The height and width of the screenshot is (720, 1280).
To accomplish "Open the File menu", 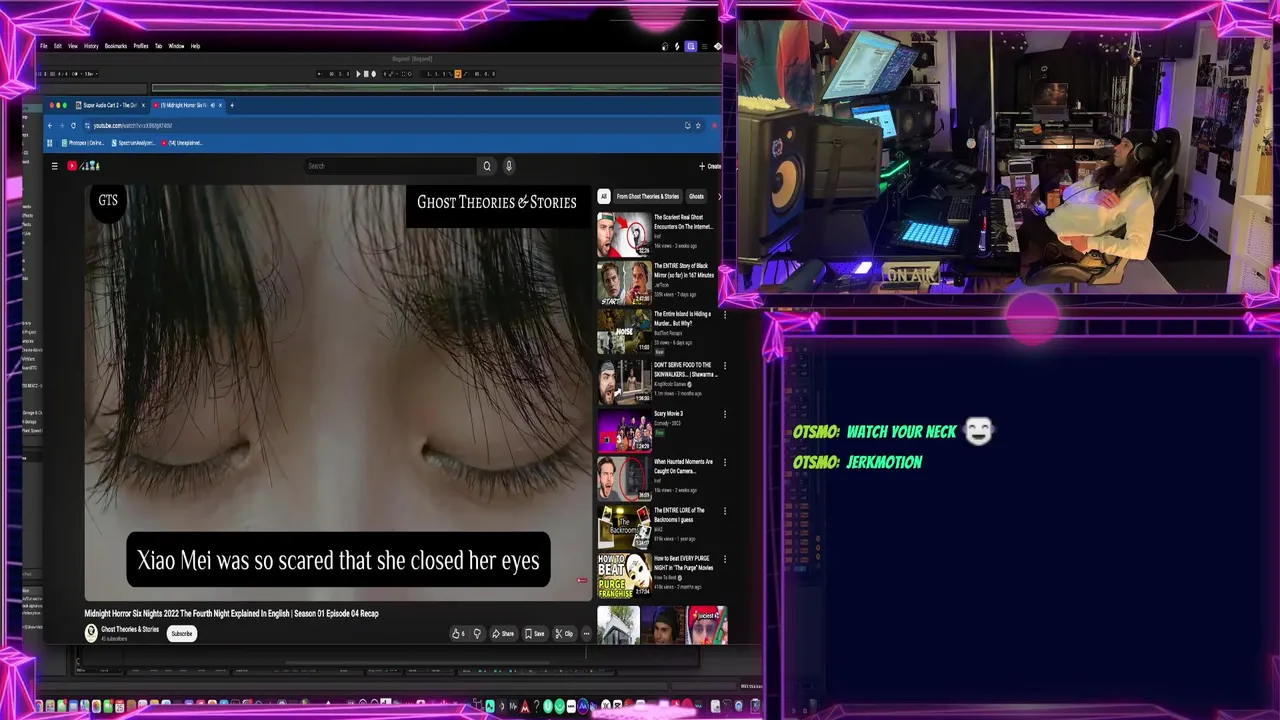I will point(43,46).
